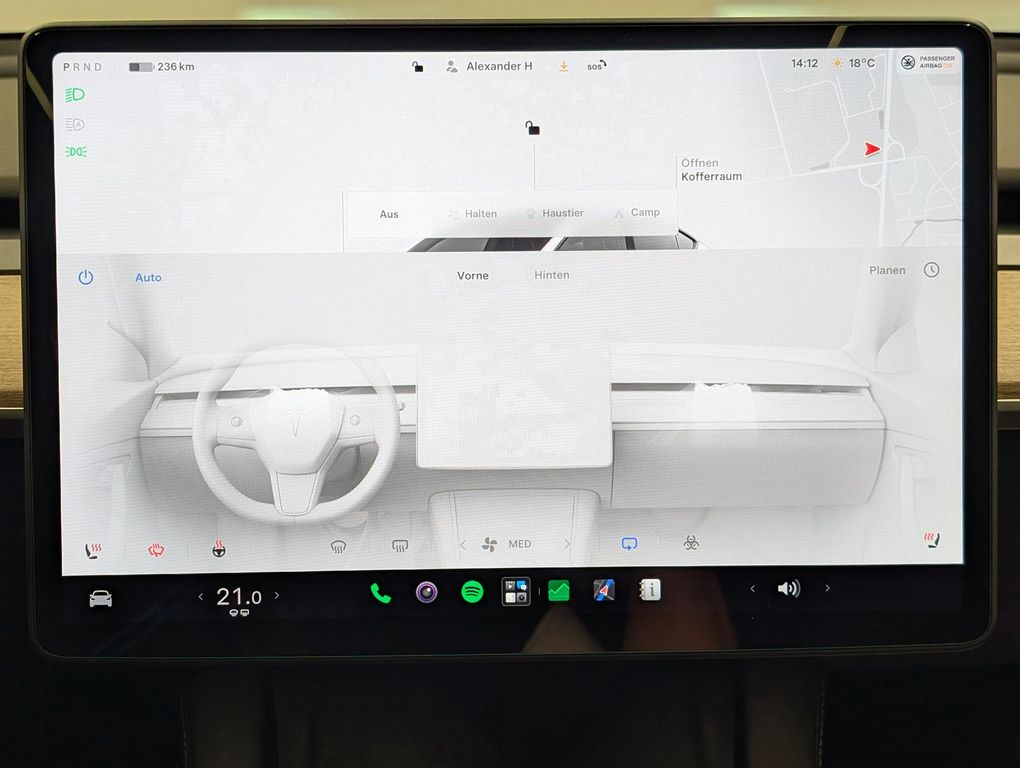
Task: Raise volume with right chevron
Action: coord(827,588)
